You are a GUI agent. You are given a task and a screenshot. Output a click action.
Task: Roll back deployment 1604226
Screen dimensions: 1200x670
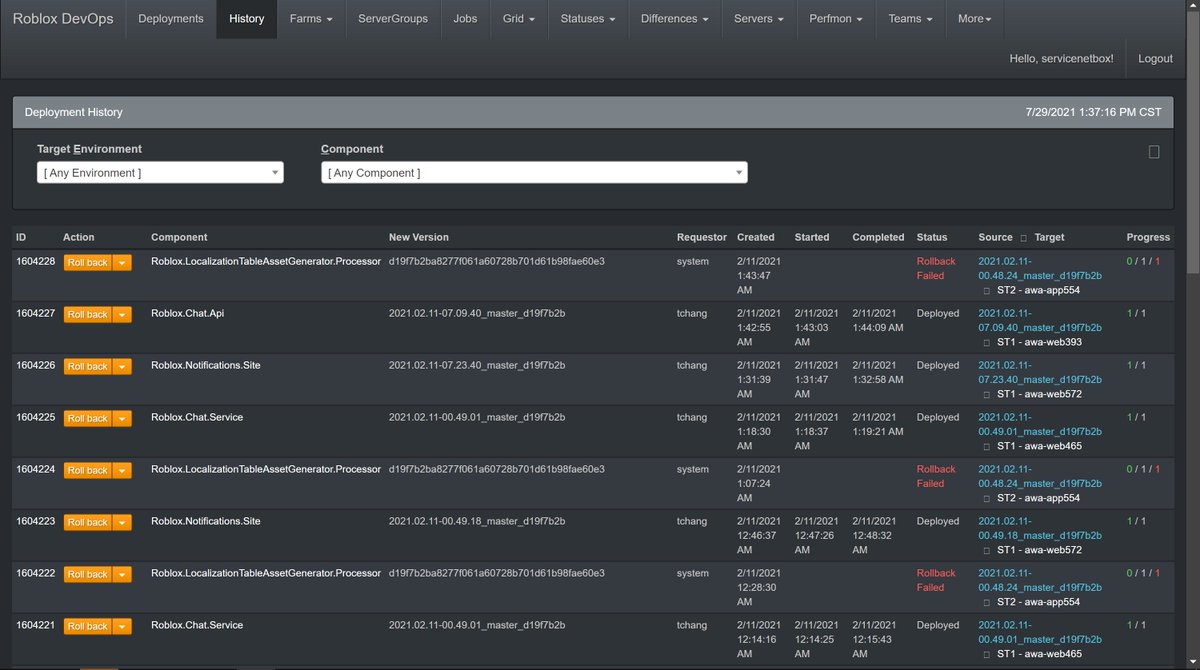point(88,366)
